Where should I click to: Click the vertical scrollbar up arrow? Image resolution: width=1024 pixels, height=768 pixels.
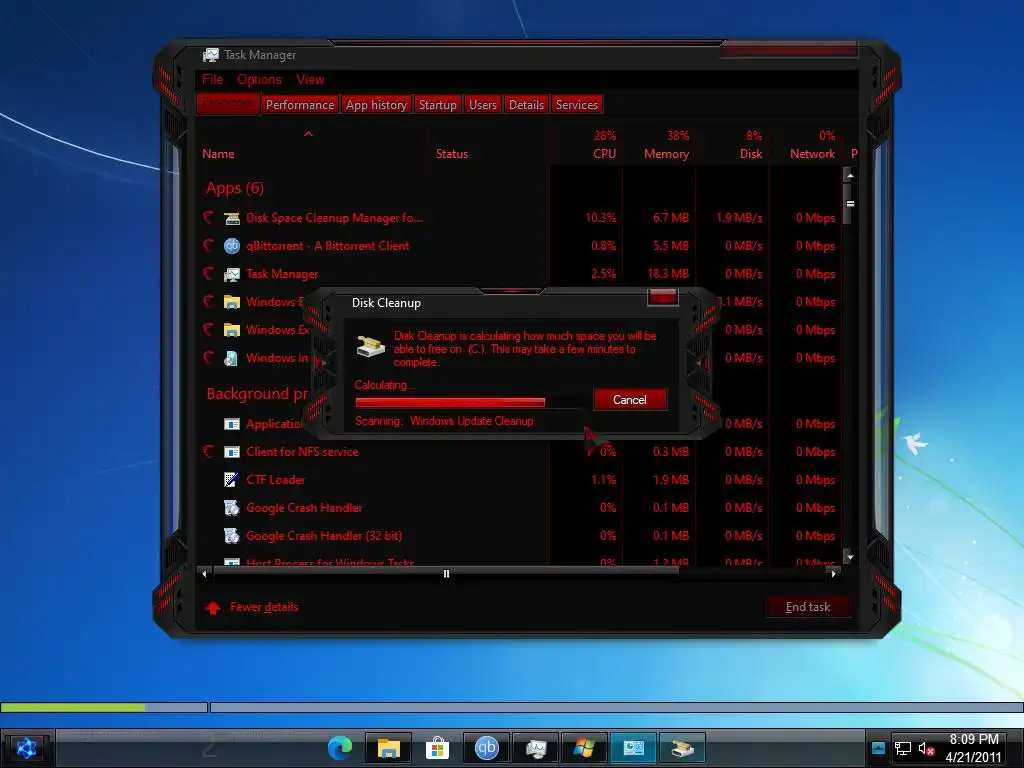(x=850, y=175)
